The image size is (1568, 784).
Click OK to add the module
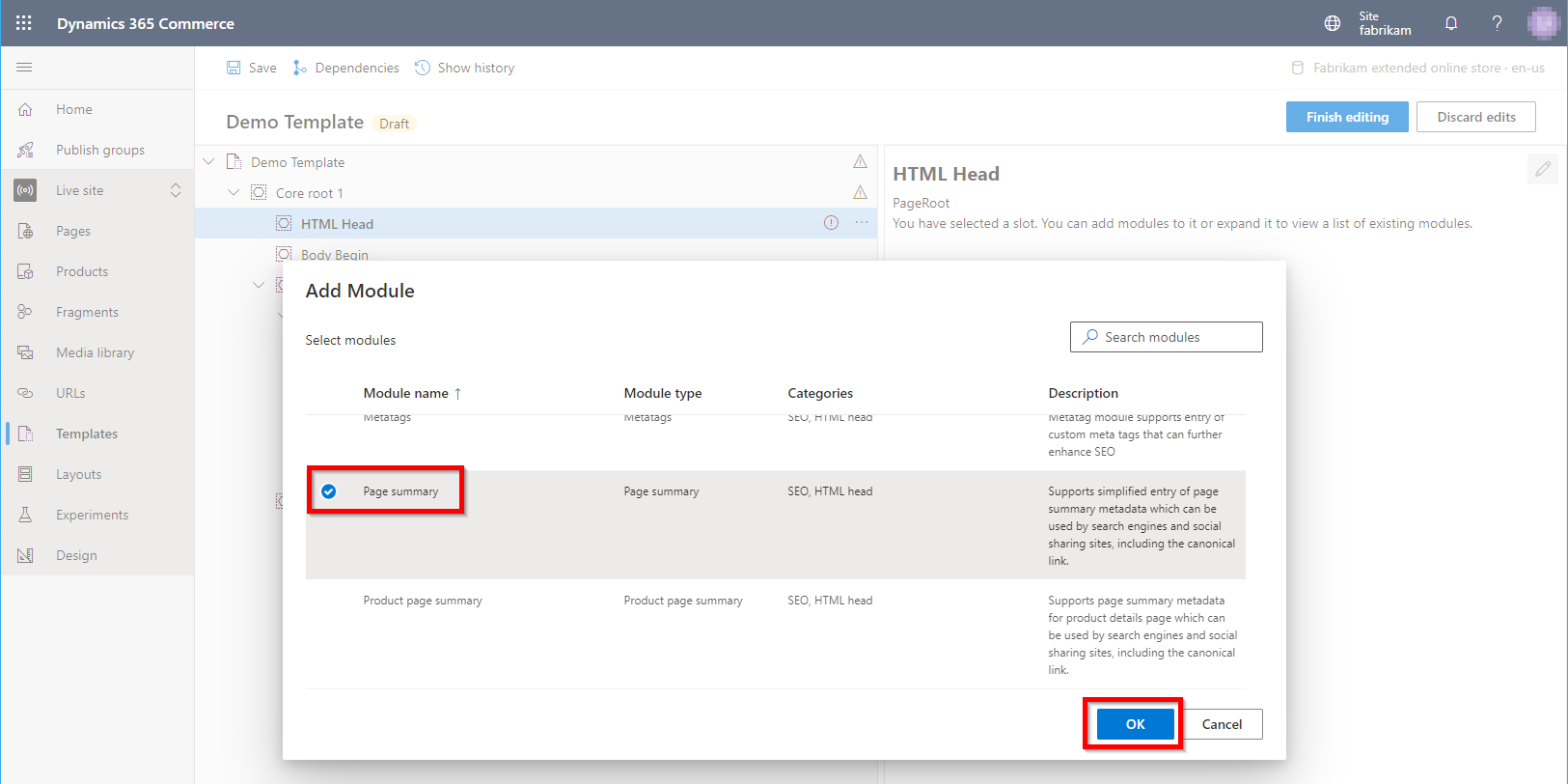pos(1136,724)
